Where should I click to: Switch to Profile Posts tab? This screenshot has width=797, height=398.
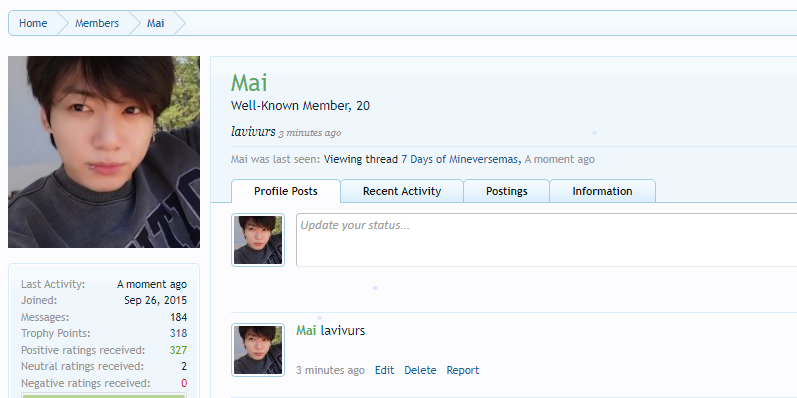point(286,191)
